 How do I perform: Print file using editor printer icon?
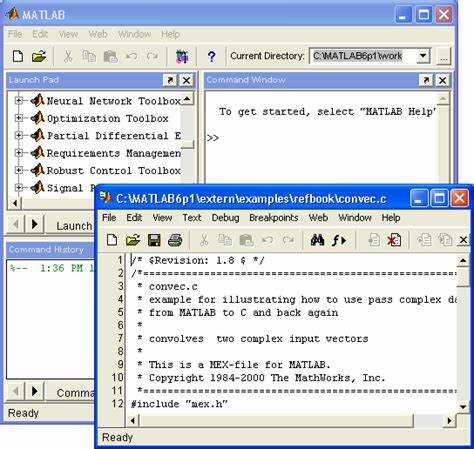click(x=175, y=240)
